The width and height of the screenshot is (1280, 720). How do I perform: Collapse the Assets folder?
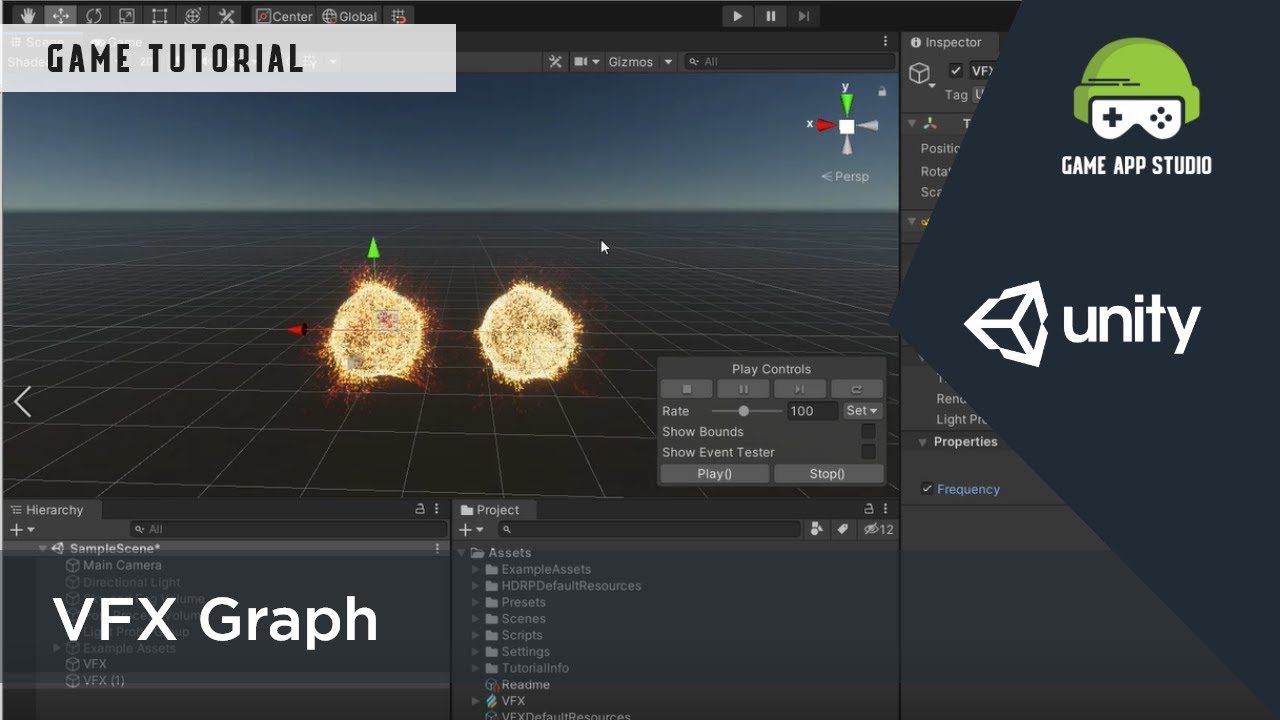tap(461, 553)
